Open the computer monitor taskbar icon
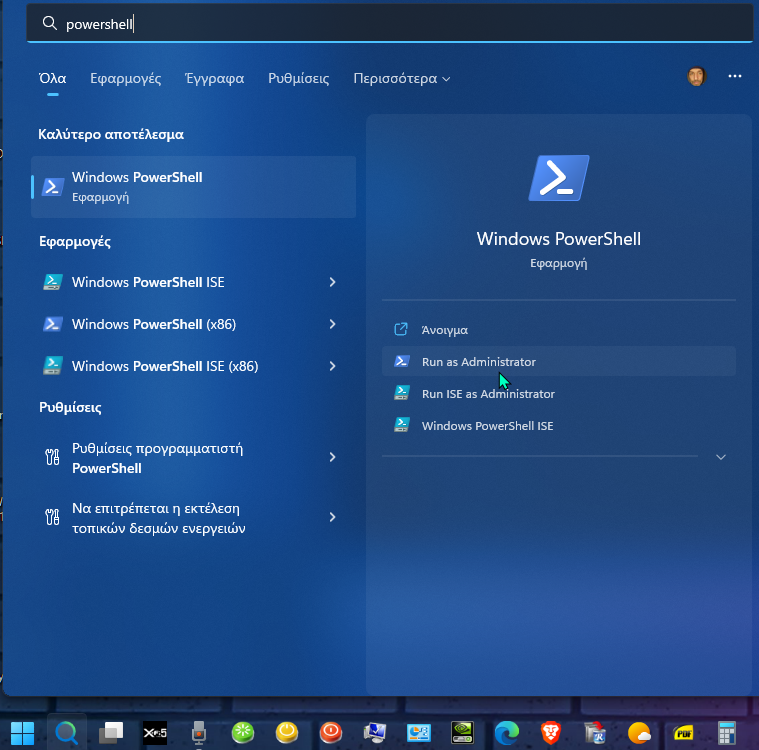 point(375,733)
